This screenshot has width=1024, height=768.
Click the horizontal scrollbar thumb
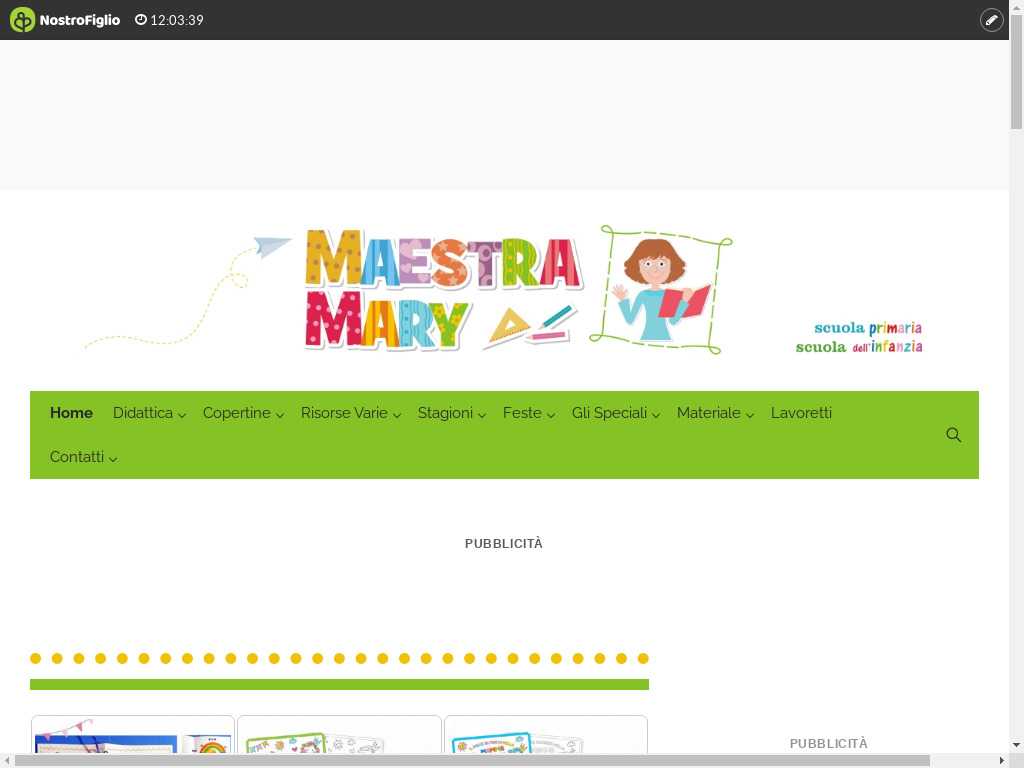[x=472, y=761]
